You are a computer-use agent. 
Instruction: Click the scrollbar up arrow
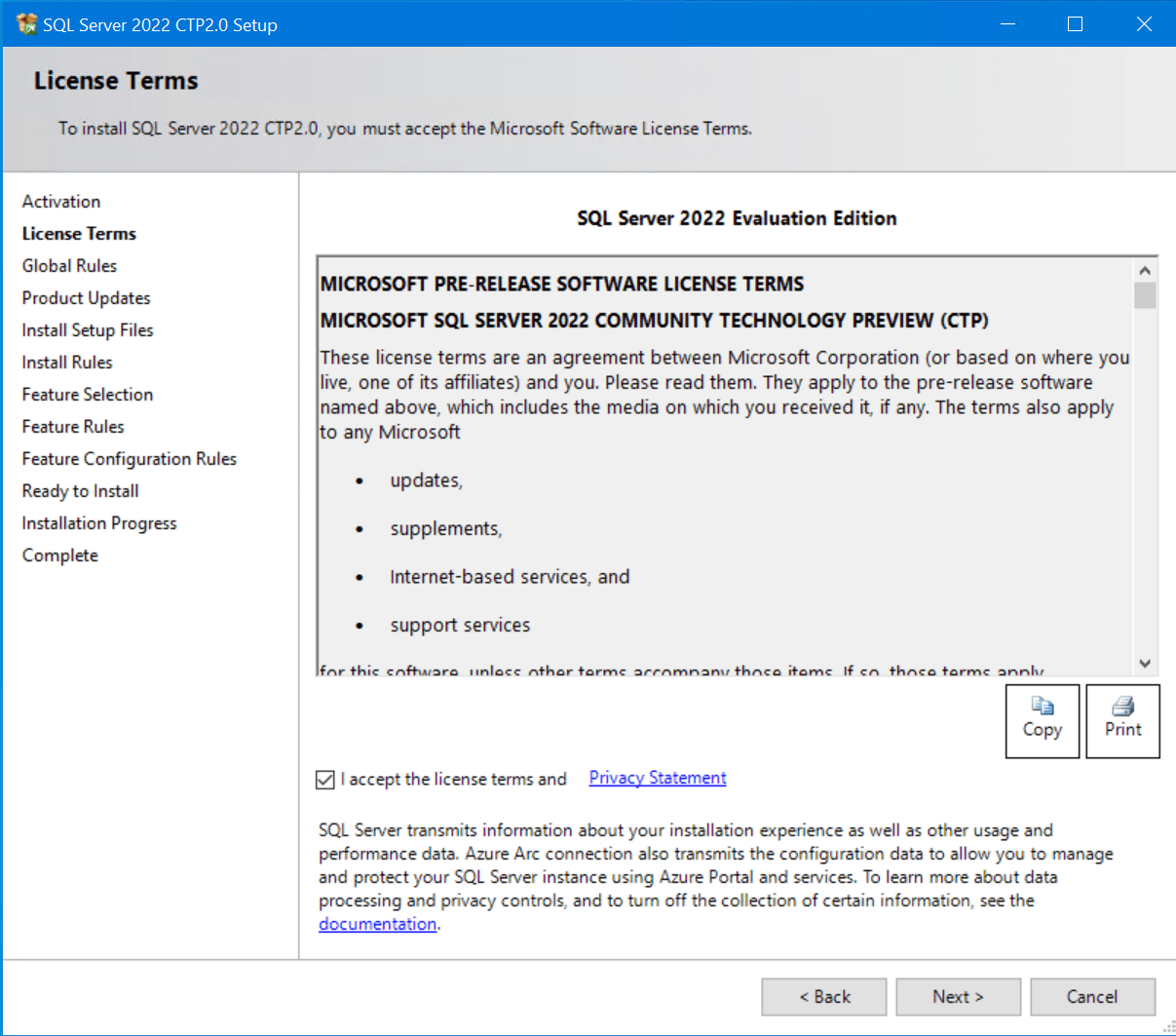(x=1145, y=268)
